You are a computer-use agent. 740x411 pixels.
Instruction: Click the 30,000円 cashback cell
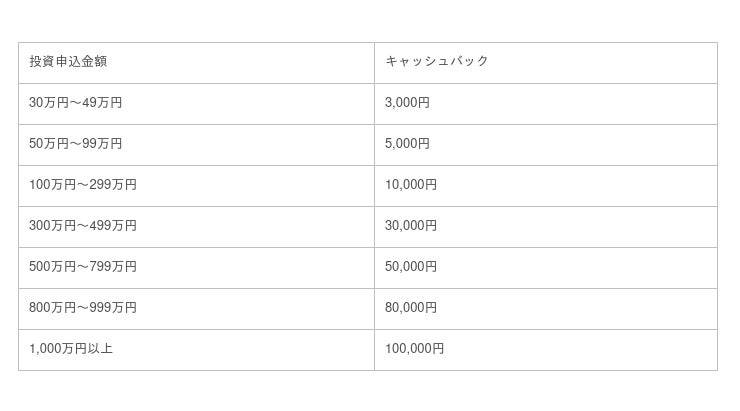(x=545, y=226)
